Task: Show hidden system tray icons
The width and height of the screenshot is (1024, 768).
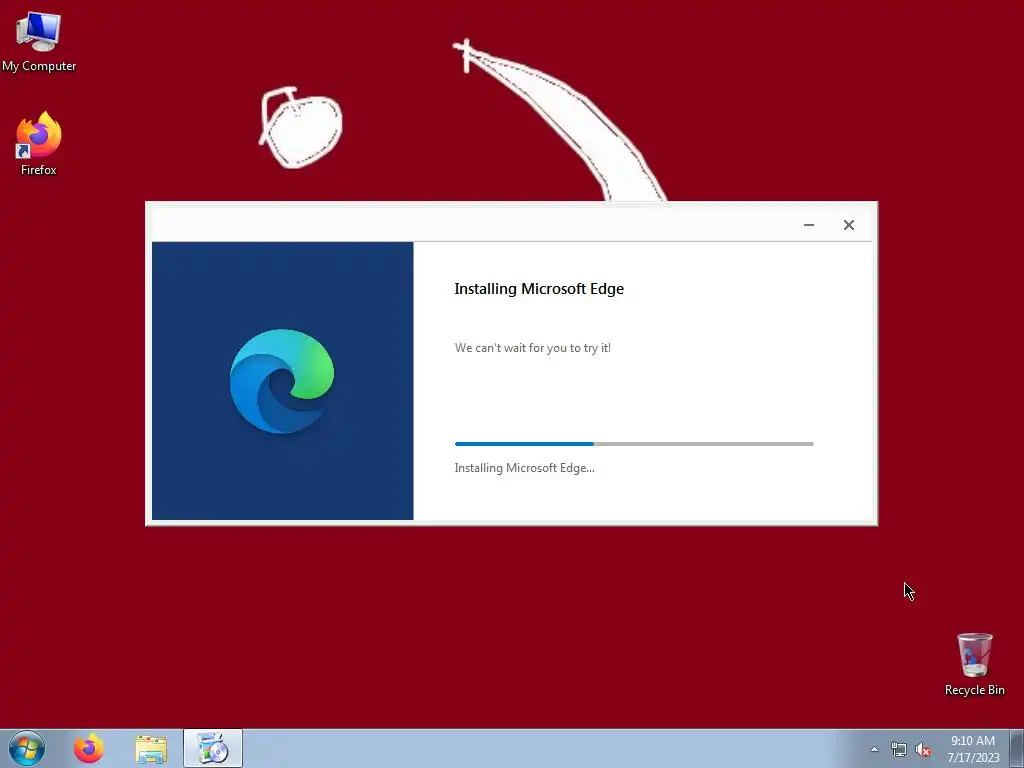Action: point(874,749)
